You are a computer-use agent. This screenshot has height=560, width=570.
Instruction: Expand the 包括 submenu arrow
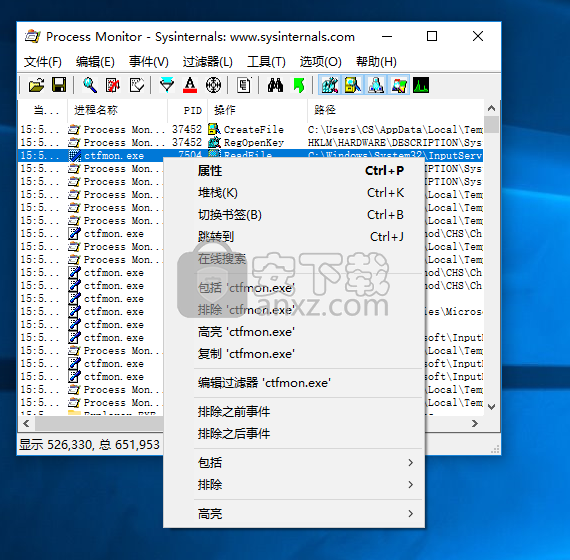(x=410, y=463)
